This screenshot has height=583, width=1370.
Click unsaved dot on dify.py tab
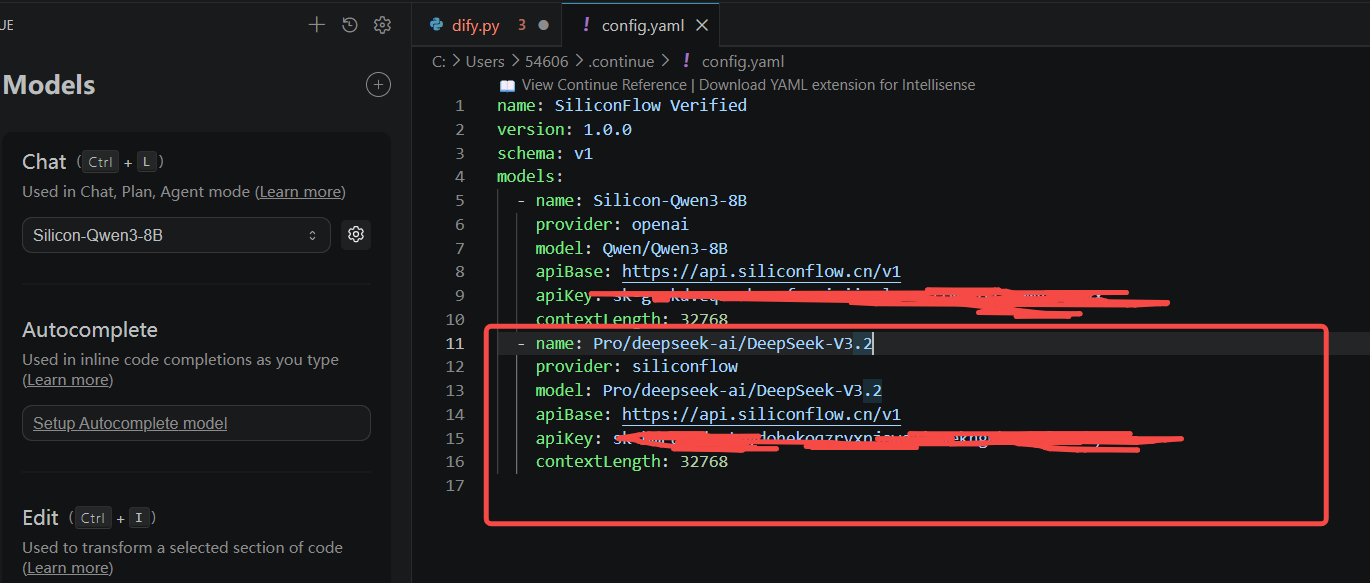tap(543, 25)
